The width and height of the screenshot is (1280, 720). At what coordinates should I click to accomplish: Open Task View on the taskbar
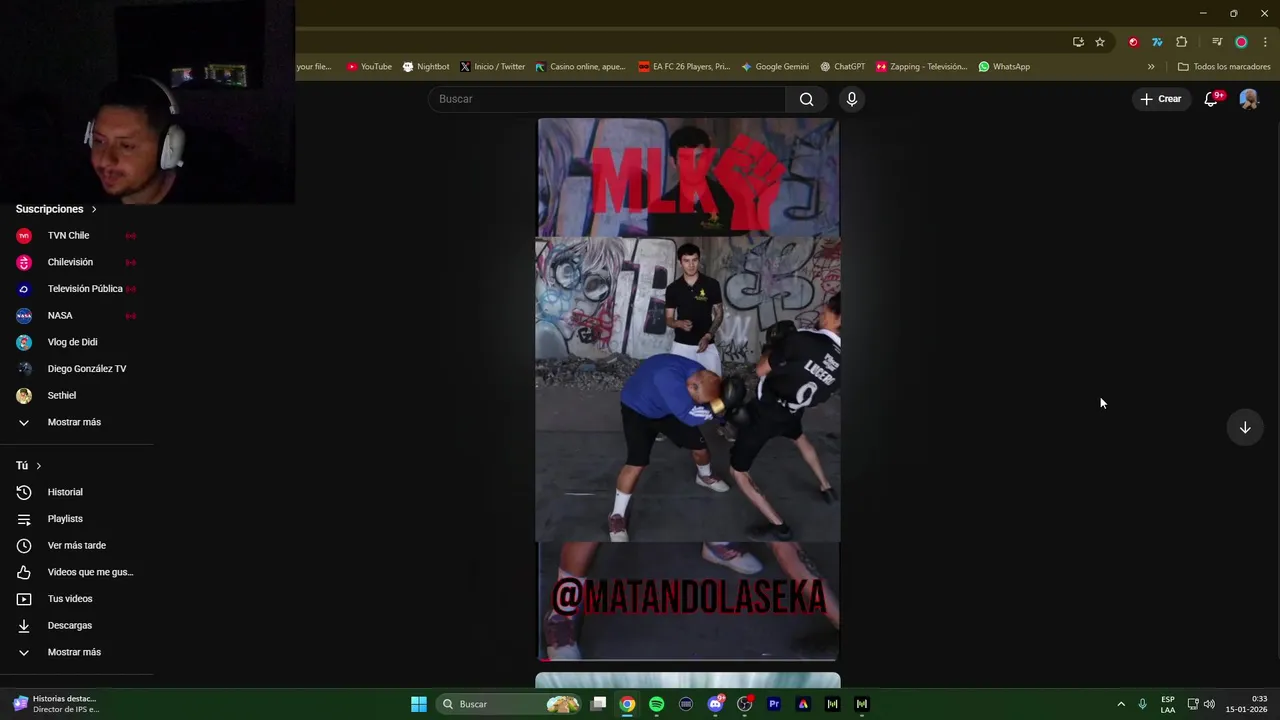598,704
